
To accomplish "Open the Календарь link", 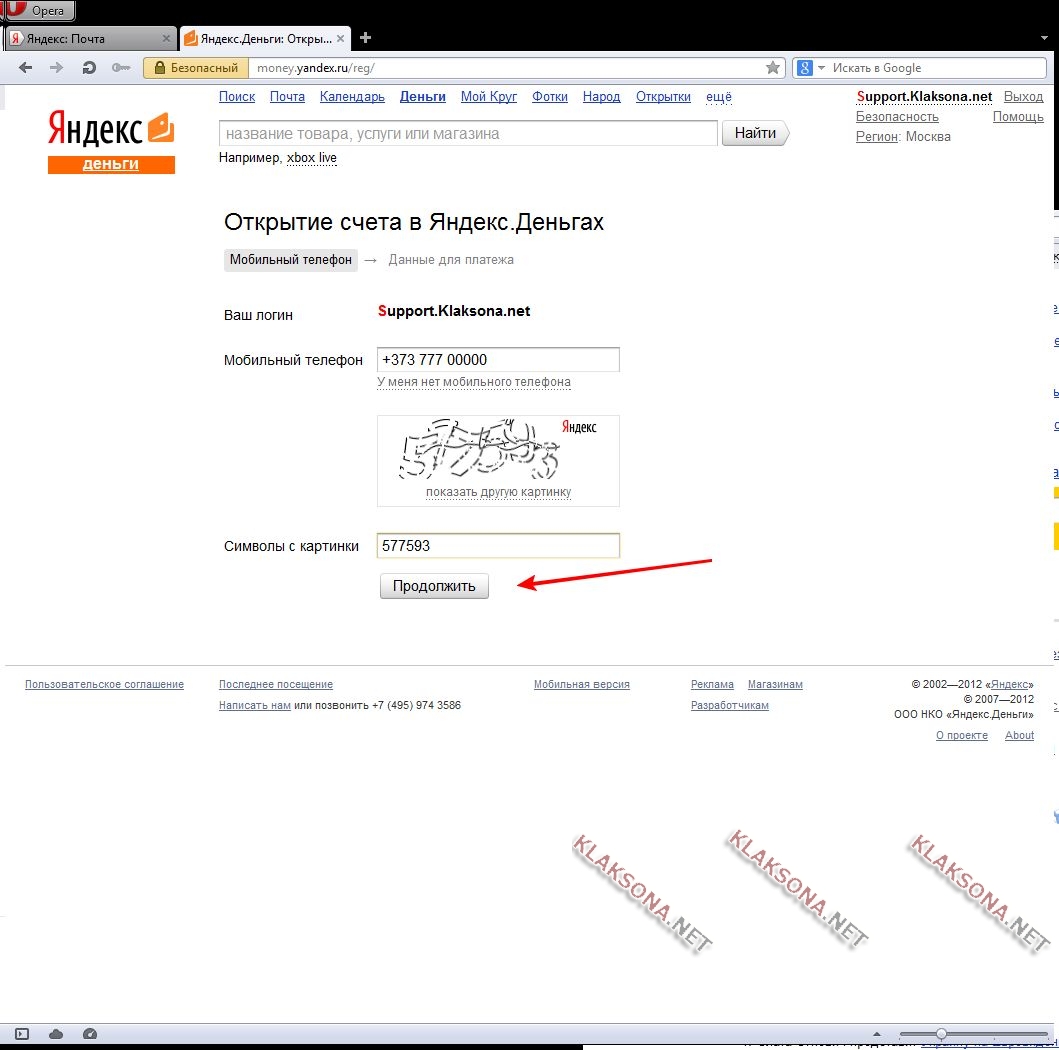I will tap(352, 97).
